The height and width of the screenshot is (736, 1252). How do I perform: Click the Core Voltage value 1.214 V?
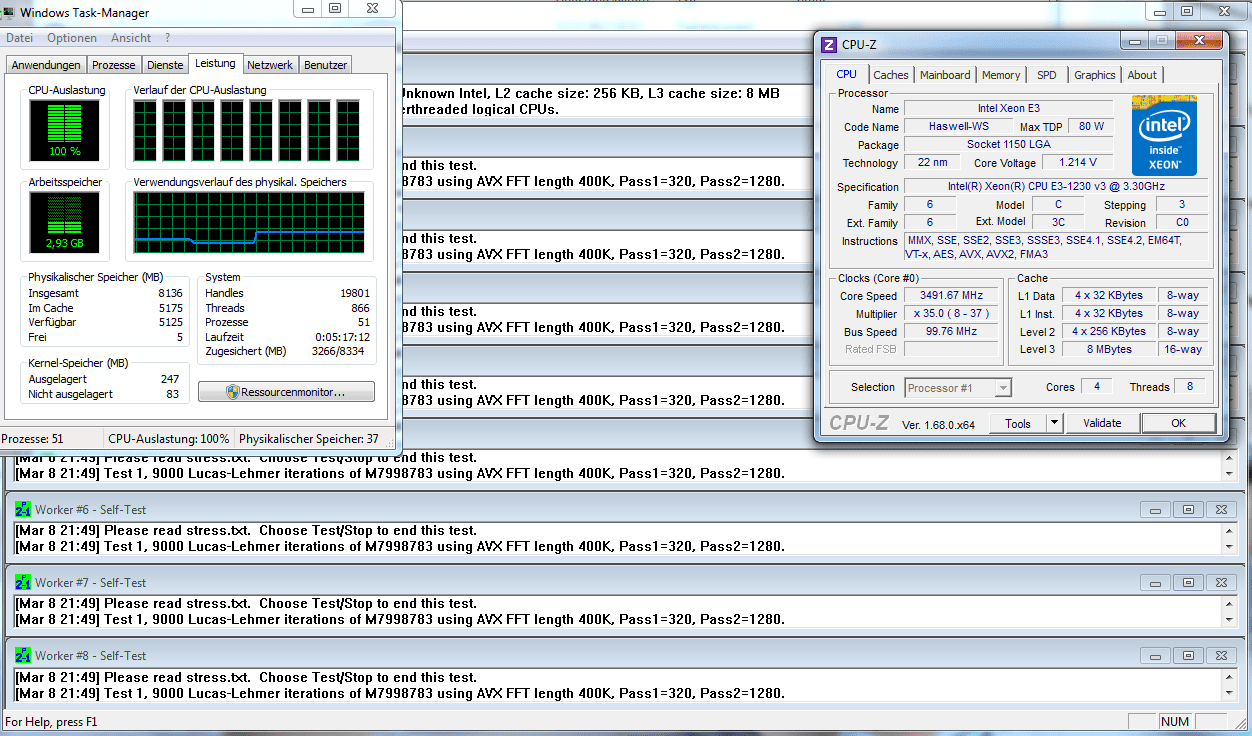click(x=1078, y=163)
